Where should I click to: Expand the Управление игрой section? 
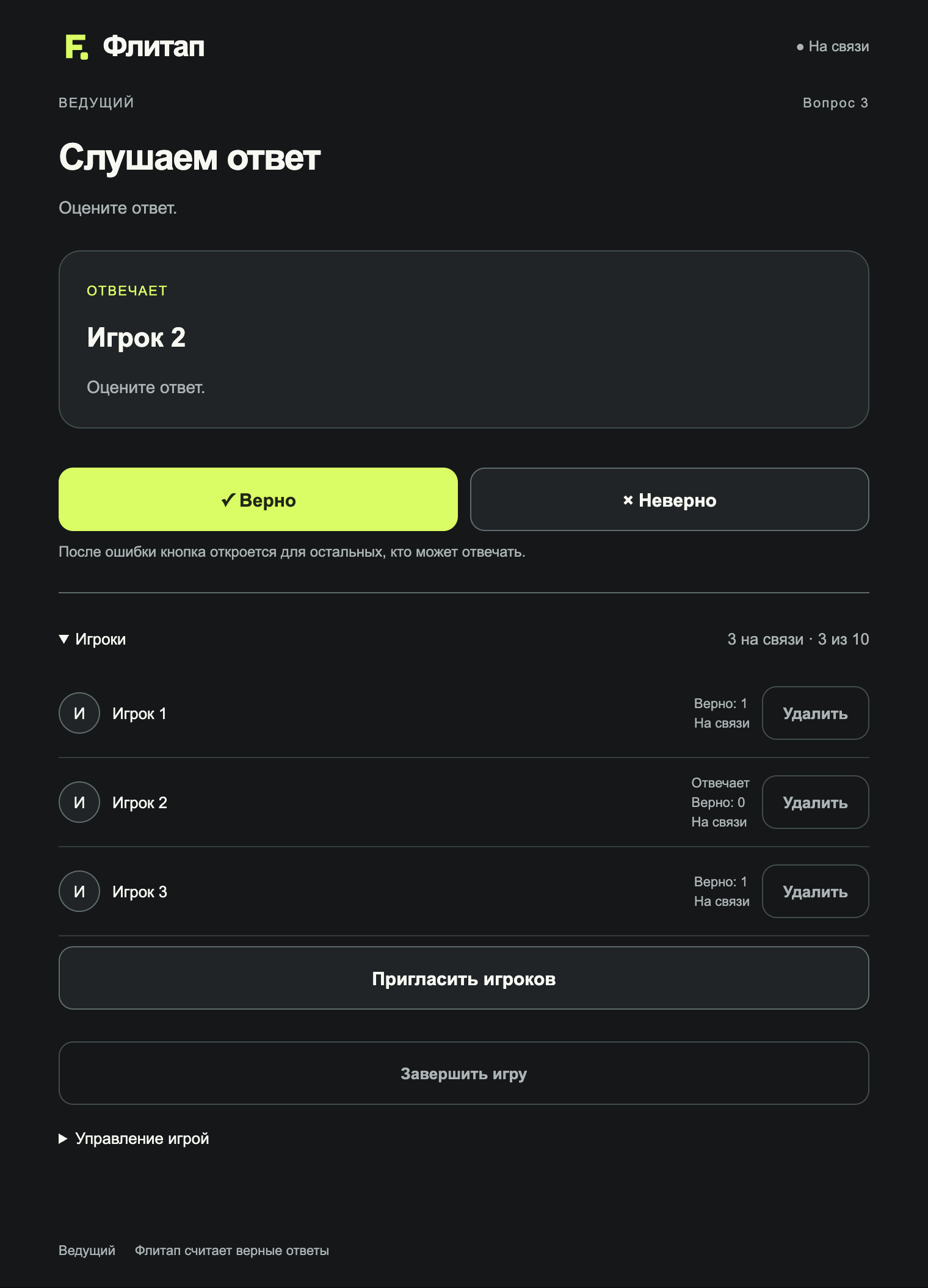(x=134, y=1138)
